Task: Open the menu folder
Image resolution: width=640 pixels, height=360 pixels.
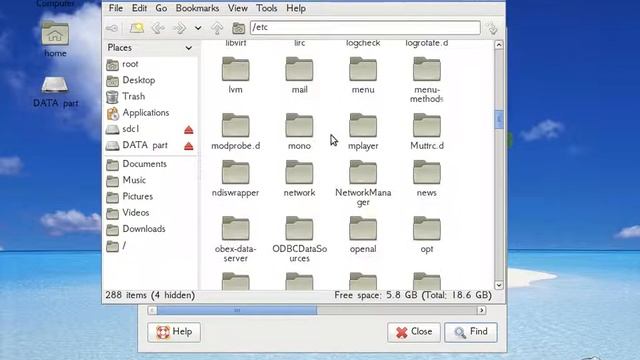Action: tap(363, 76)
